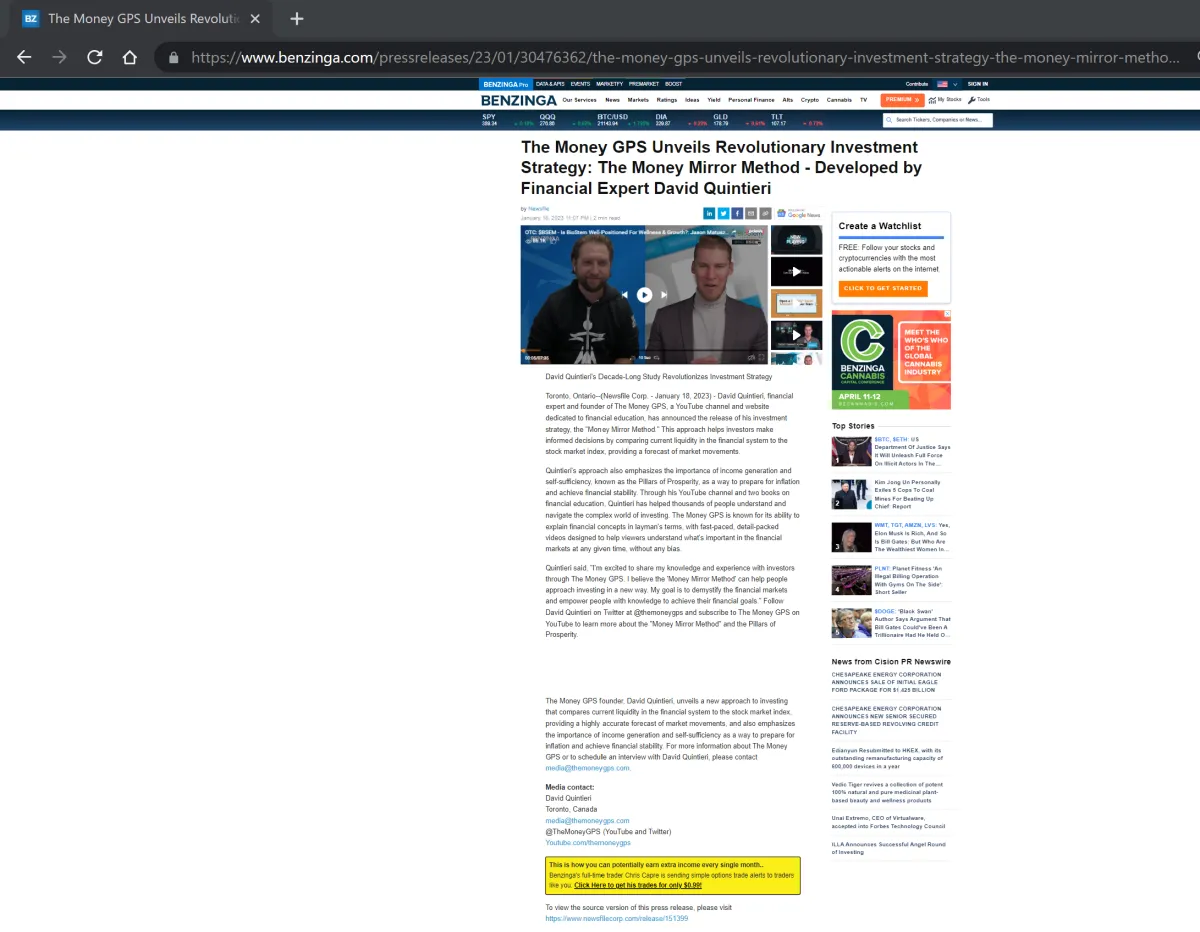Open DATA & APIS in top bar
The image size is (1200, 932).
550,84
